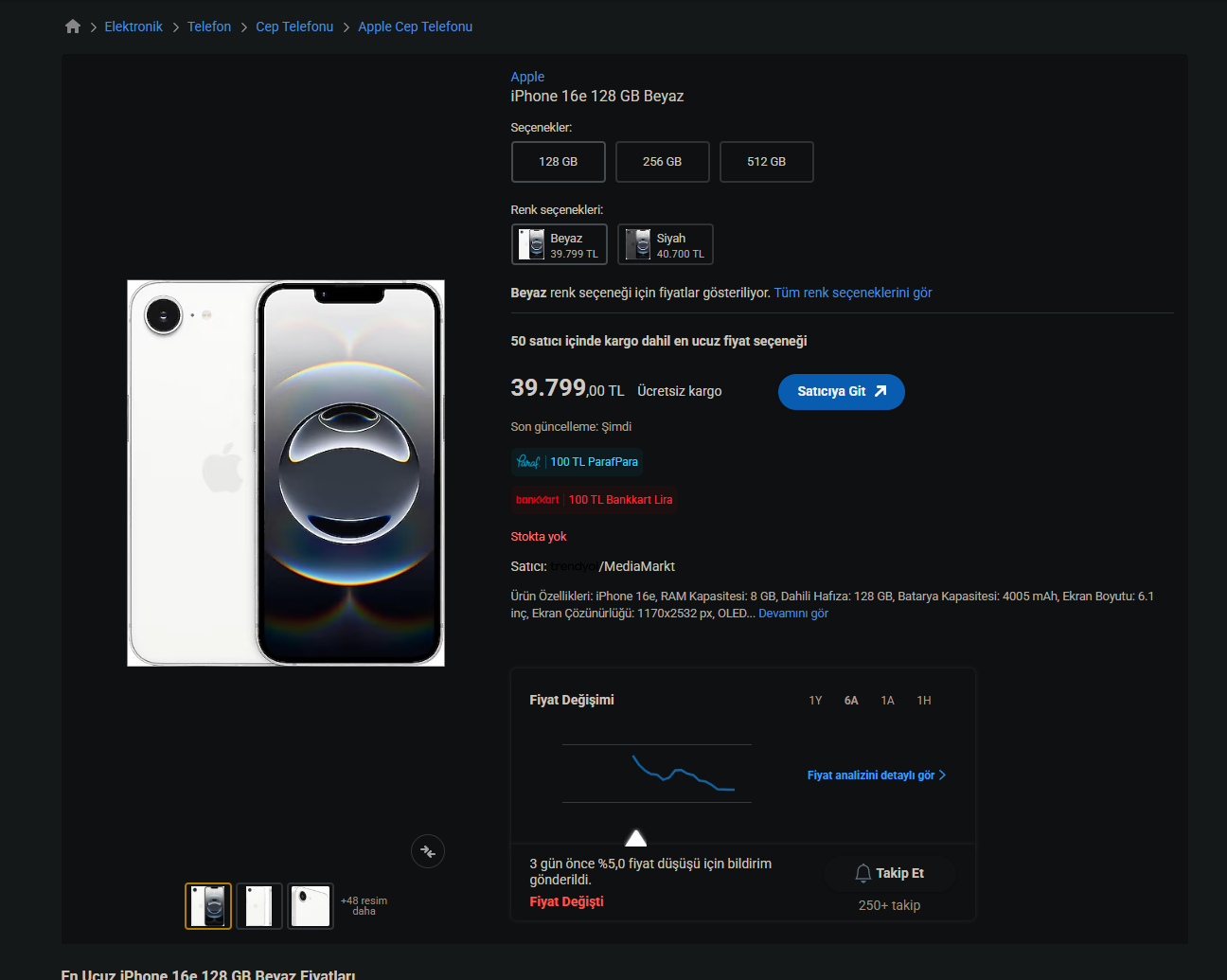Open the 100 TL Bankkart Lira offer
The image size is (1227, 980).
(x=594, y=500)
